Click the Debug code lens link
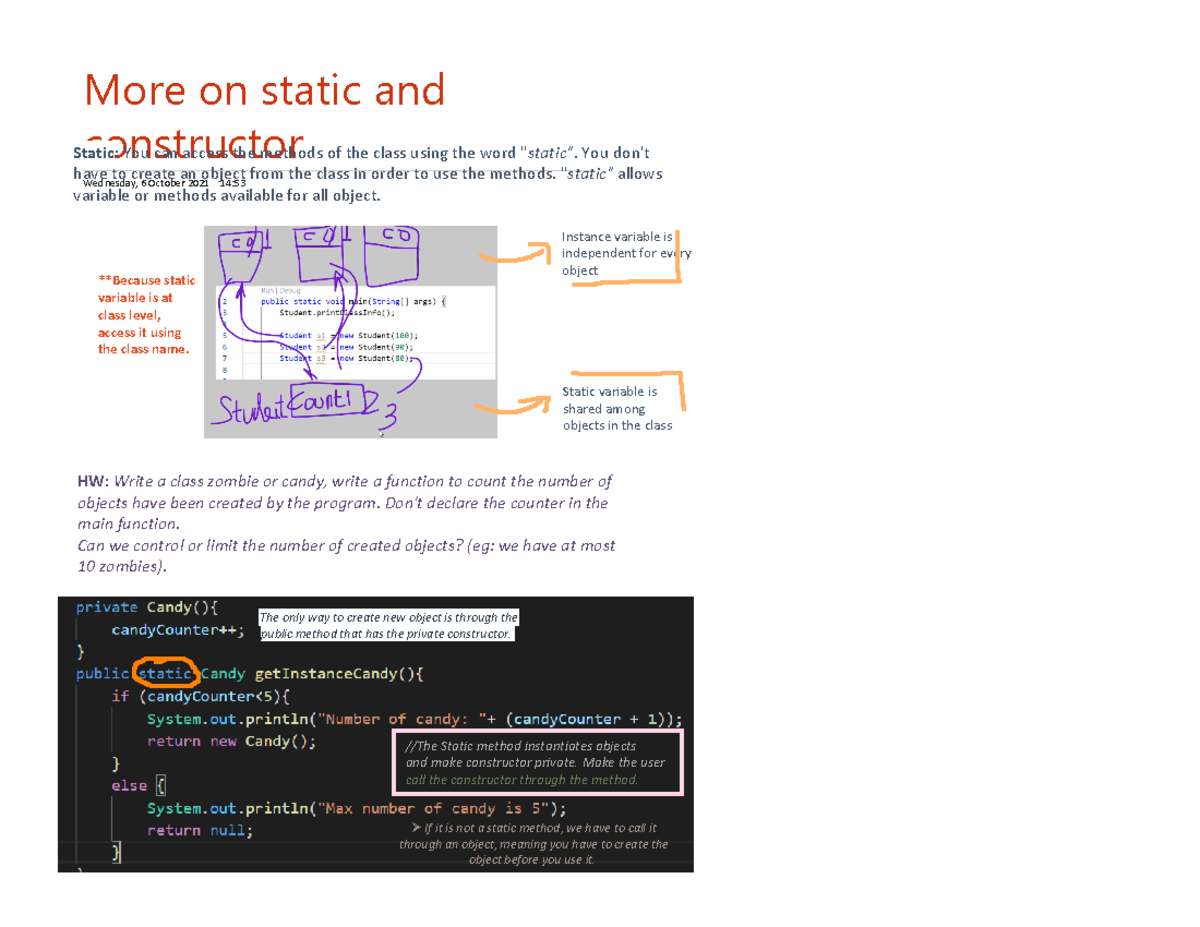The height and width of the screenshot is (927, 1200). pyautogui.click(x=290, y=290)
